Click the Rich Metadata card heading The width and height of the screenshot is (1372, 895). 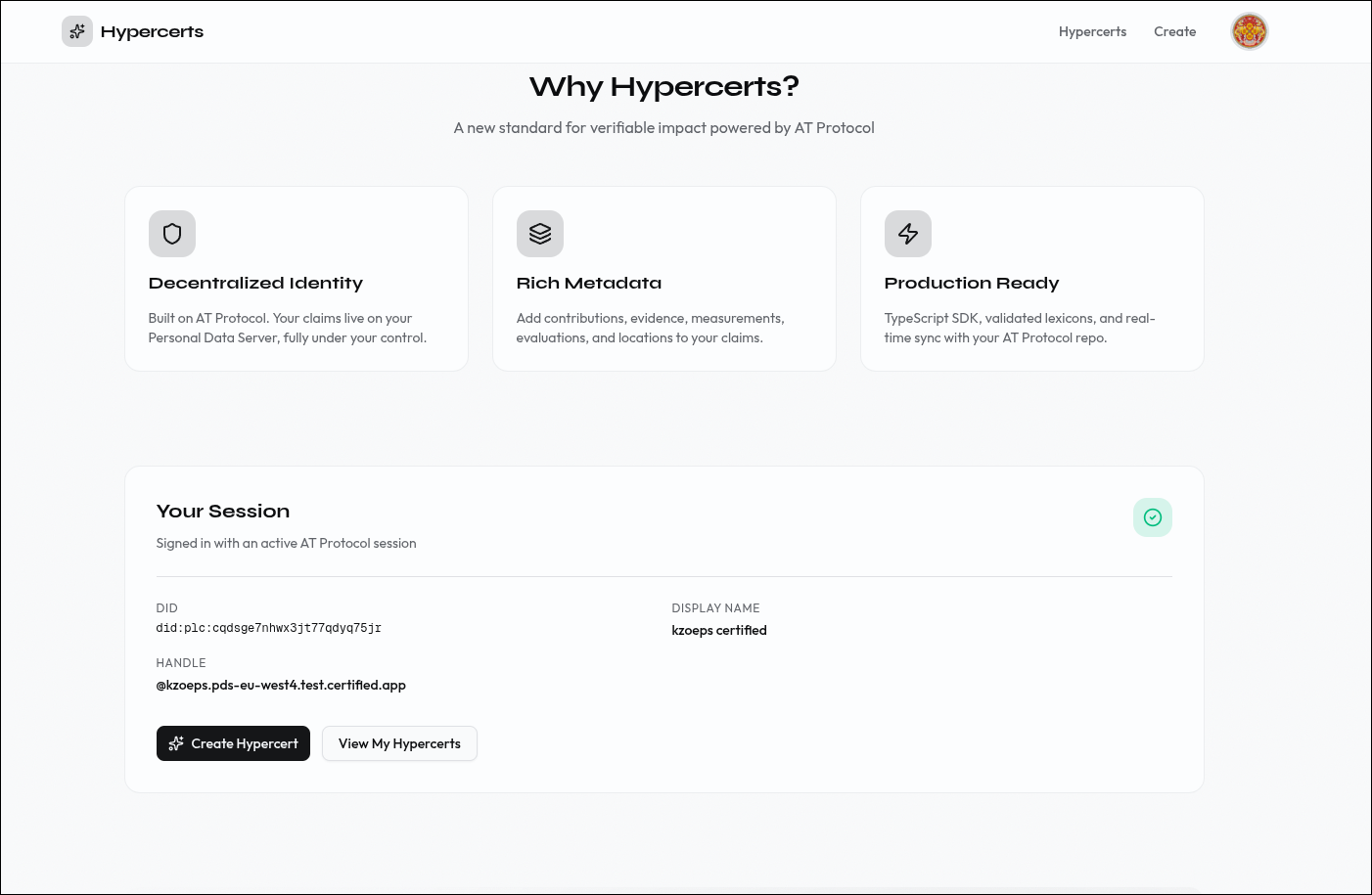pyautogui.click(x=589, y=283)
